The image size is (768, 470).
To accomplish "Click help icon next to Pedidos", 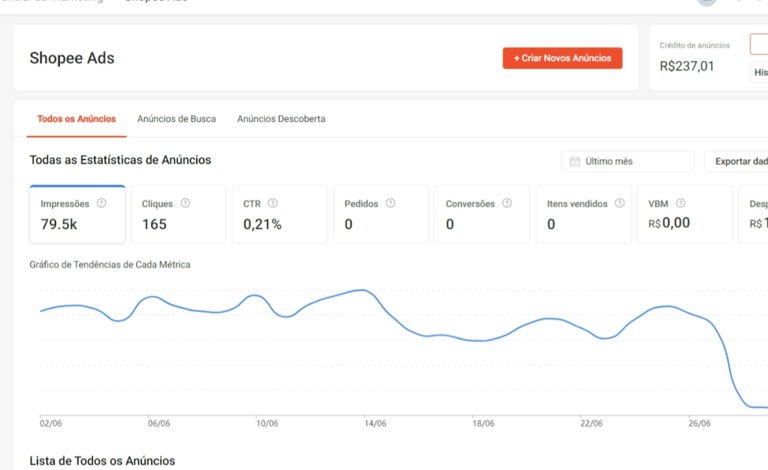I will coord(390,203).
